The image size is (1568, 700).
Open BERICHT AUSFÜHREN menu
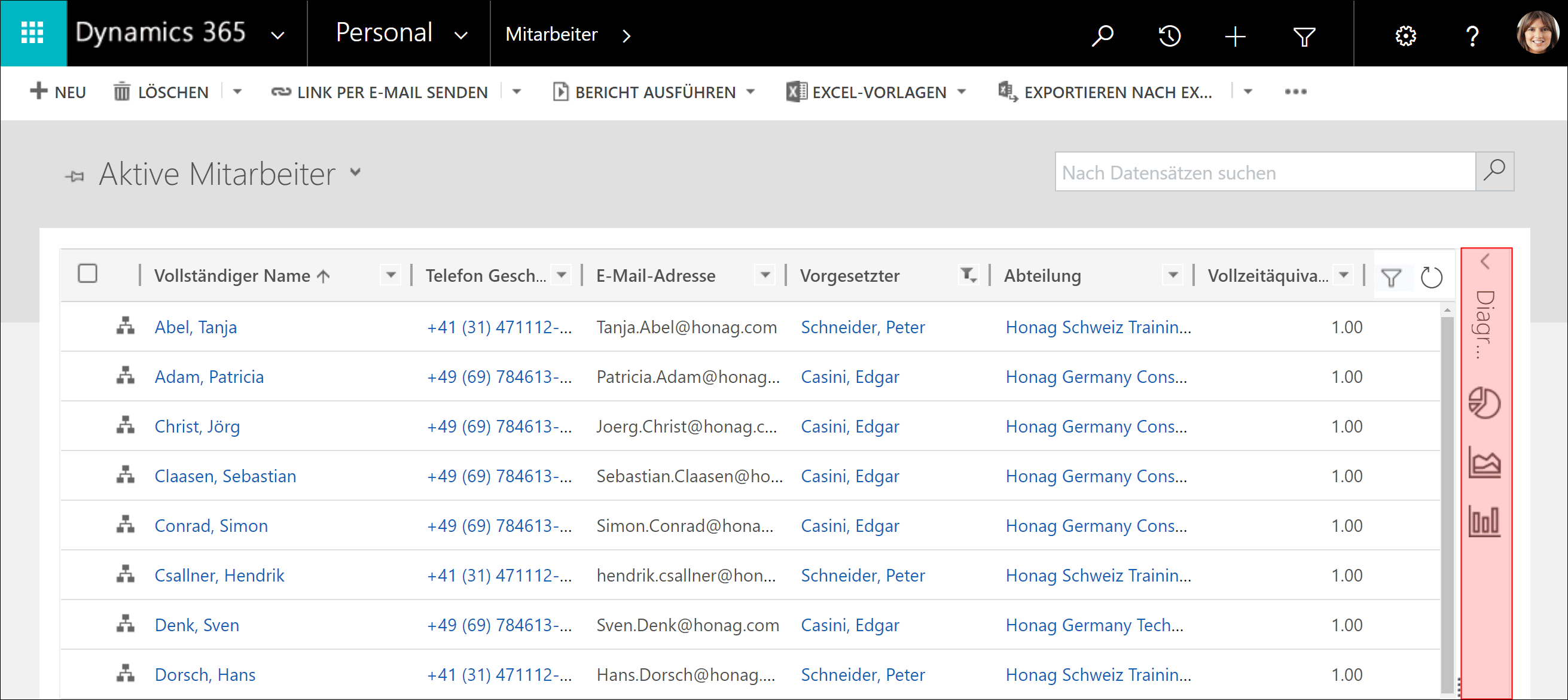(x=654, y=92)
